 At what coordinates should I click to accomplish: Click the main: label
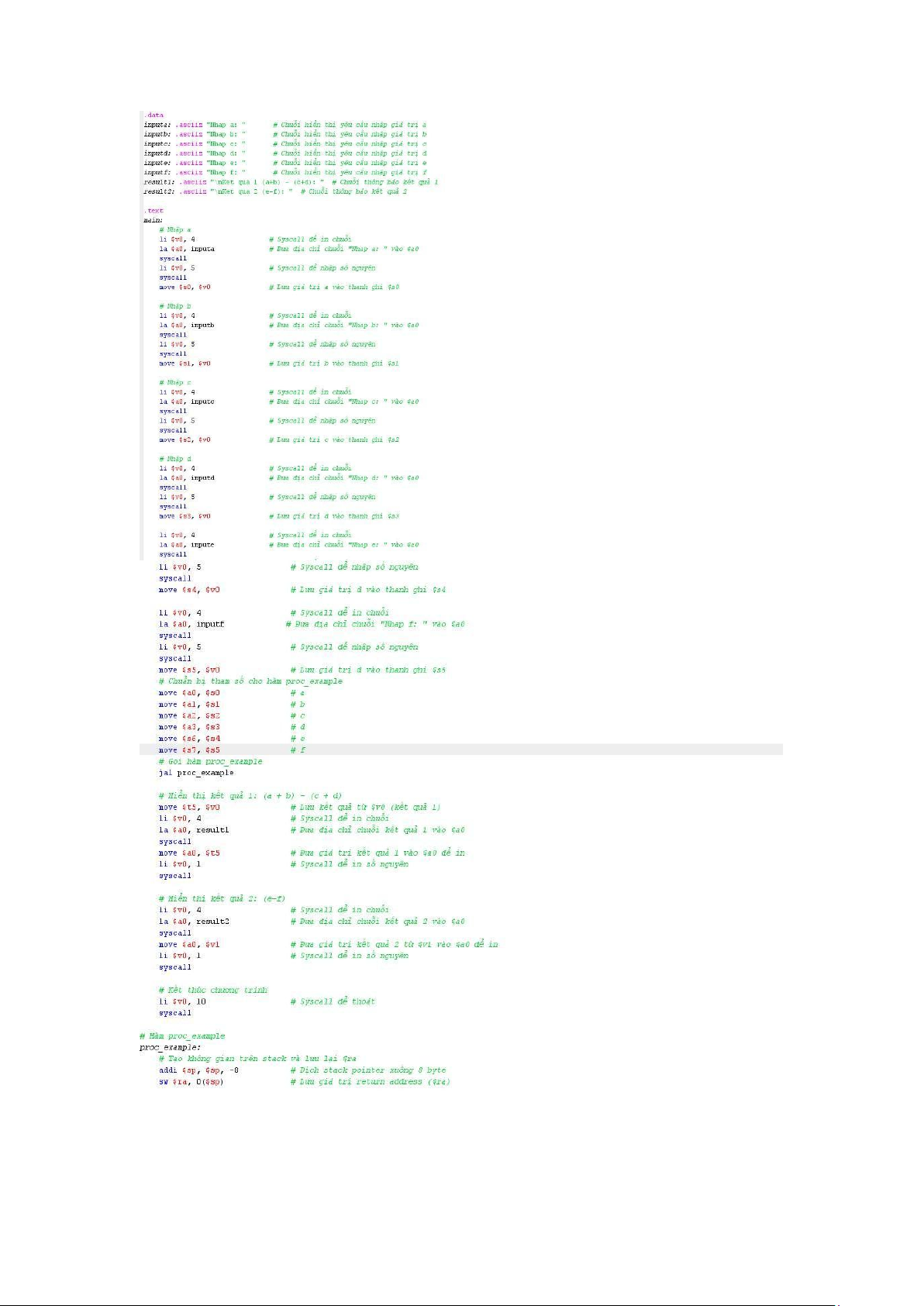point(153,220)
